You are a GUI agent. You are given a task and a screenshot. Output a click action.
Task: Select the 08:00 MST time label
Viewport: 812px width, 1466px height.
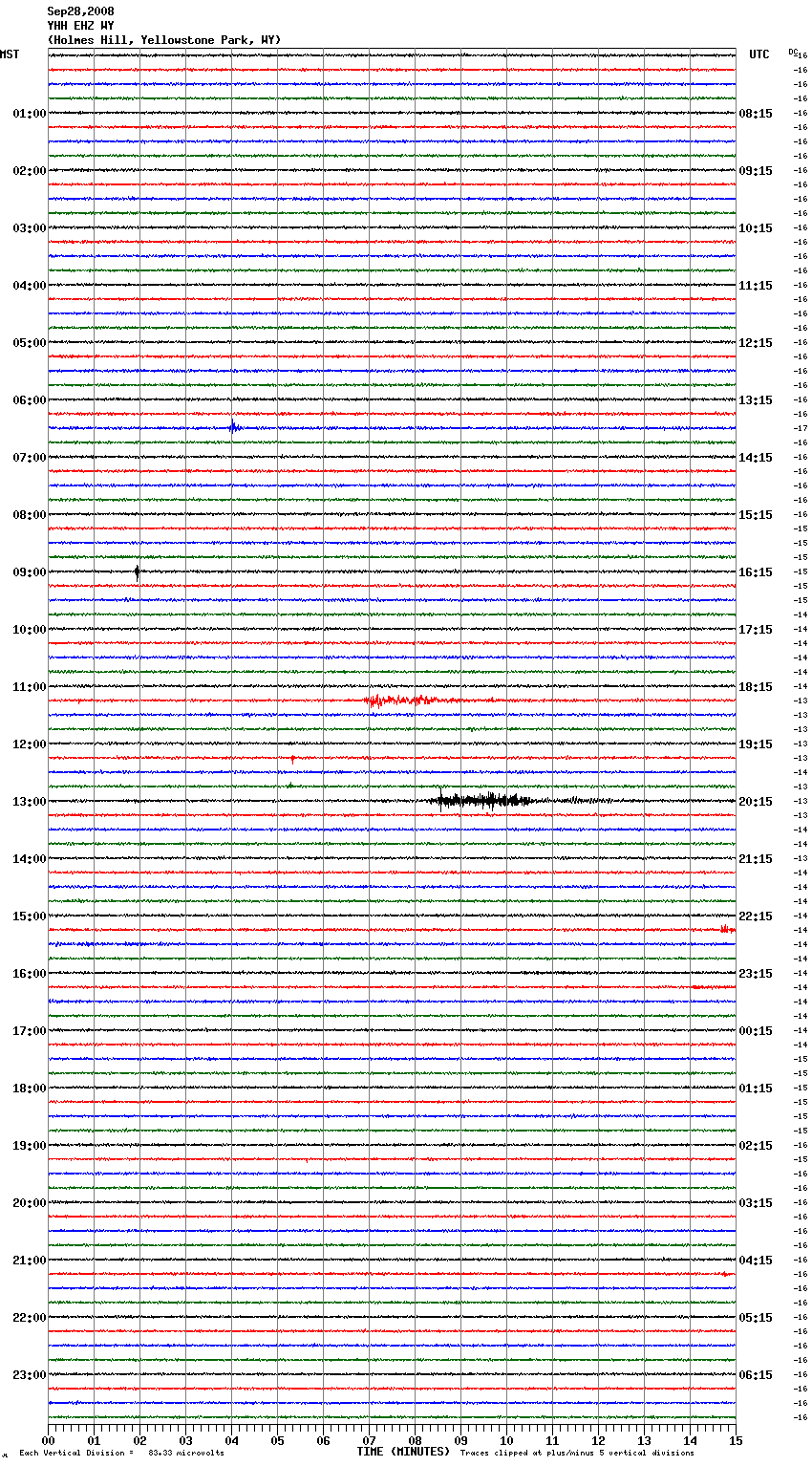(x=30, y=515)
